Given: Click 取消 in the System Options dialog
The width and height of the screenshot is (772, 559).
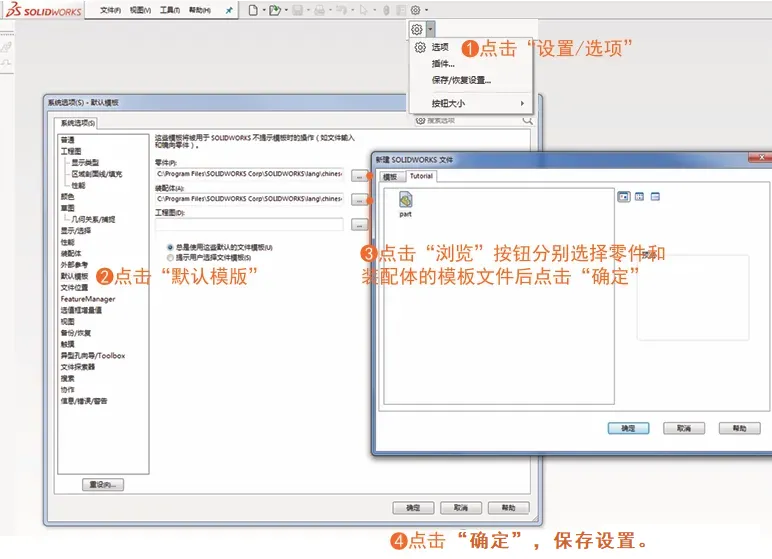Looking at the screenshot, I should pos(461,508).
